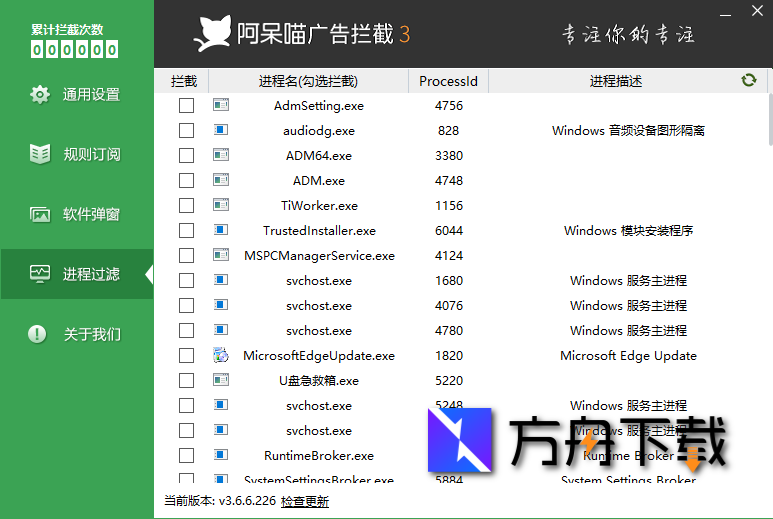The width and height of the screenshot is (773, 519).
Task: Open the 通用设置 sidebar tab
Action: (x=77, y=94)
